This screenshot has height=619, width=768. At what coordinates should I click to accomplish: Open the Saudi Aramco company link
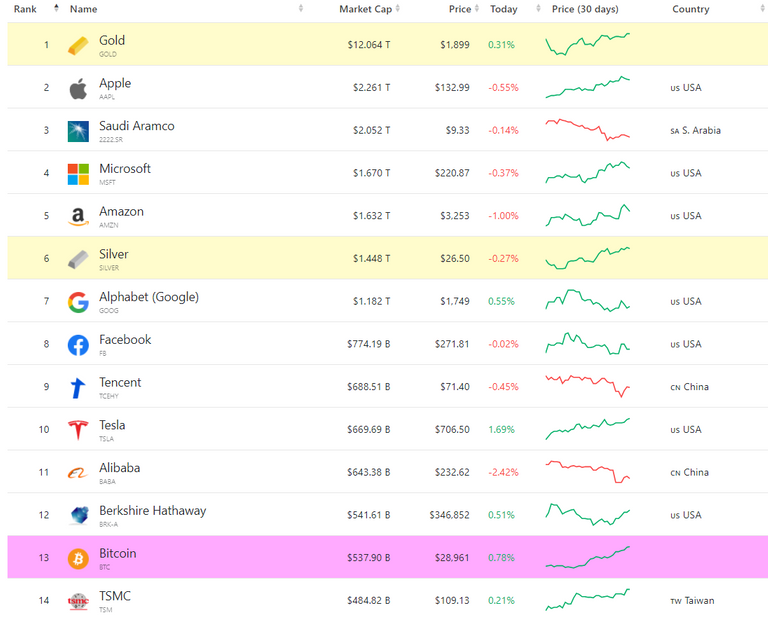137,126
